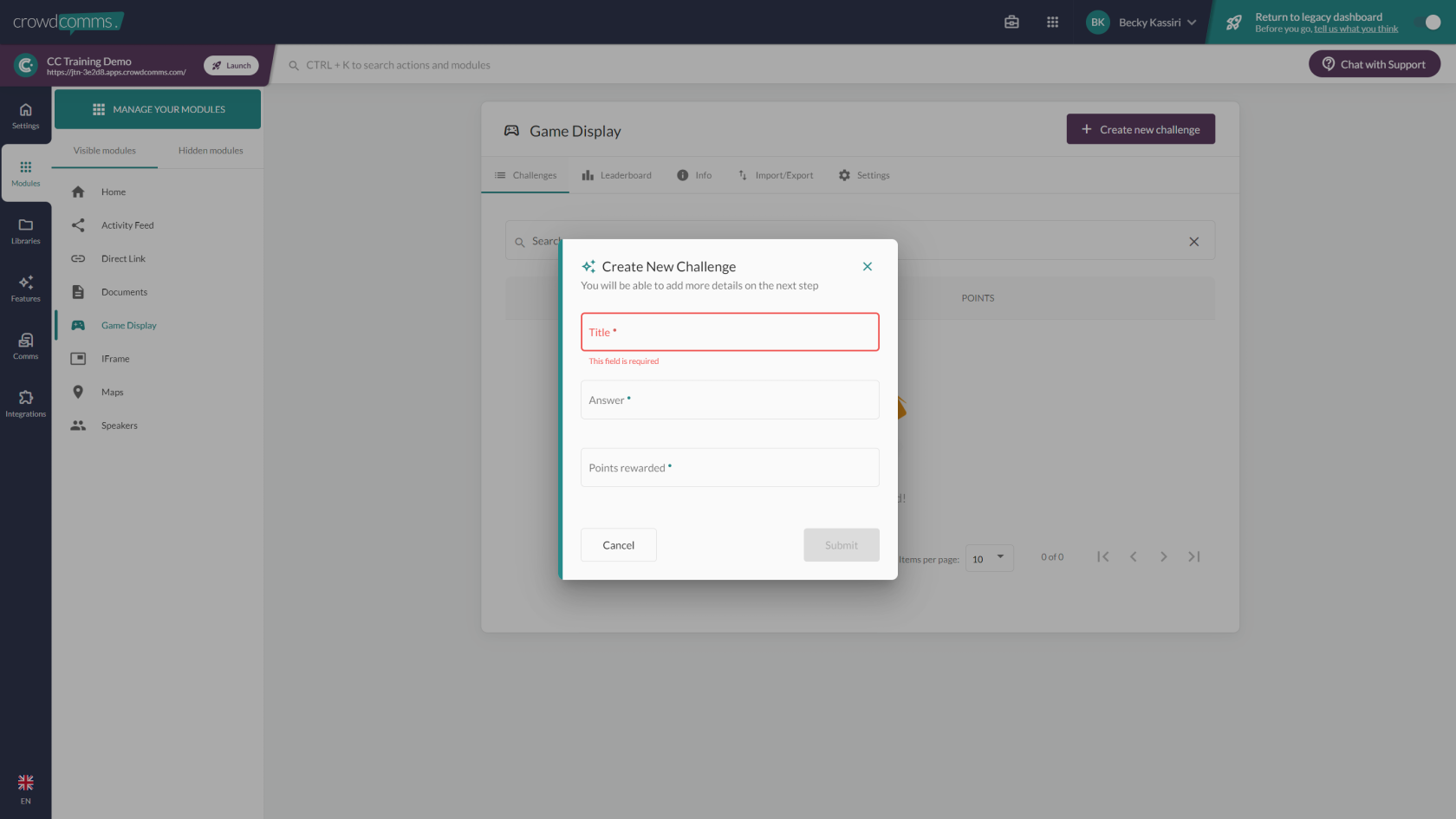This screenshot has height=819, width=1456.
Task: Open Features in the left sidebar
Action: tap(25, 289)
